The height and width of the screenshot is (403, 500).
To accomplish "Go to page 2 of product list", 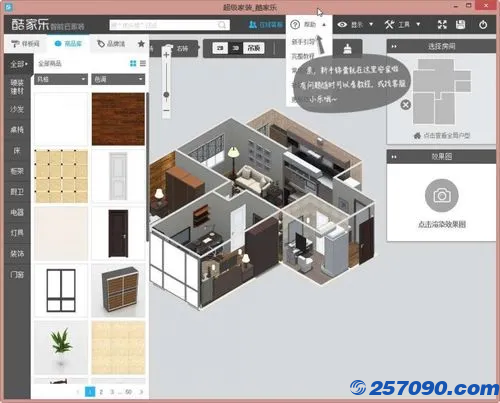I will click(x=101, y=392).
